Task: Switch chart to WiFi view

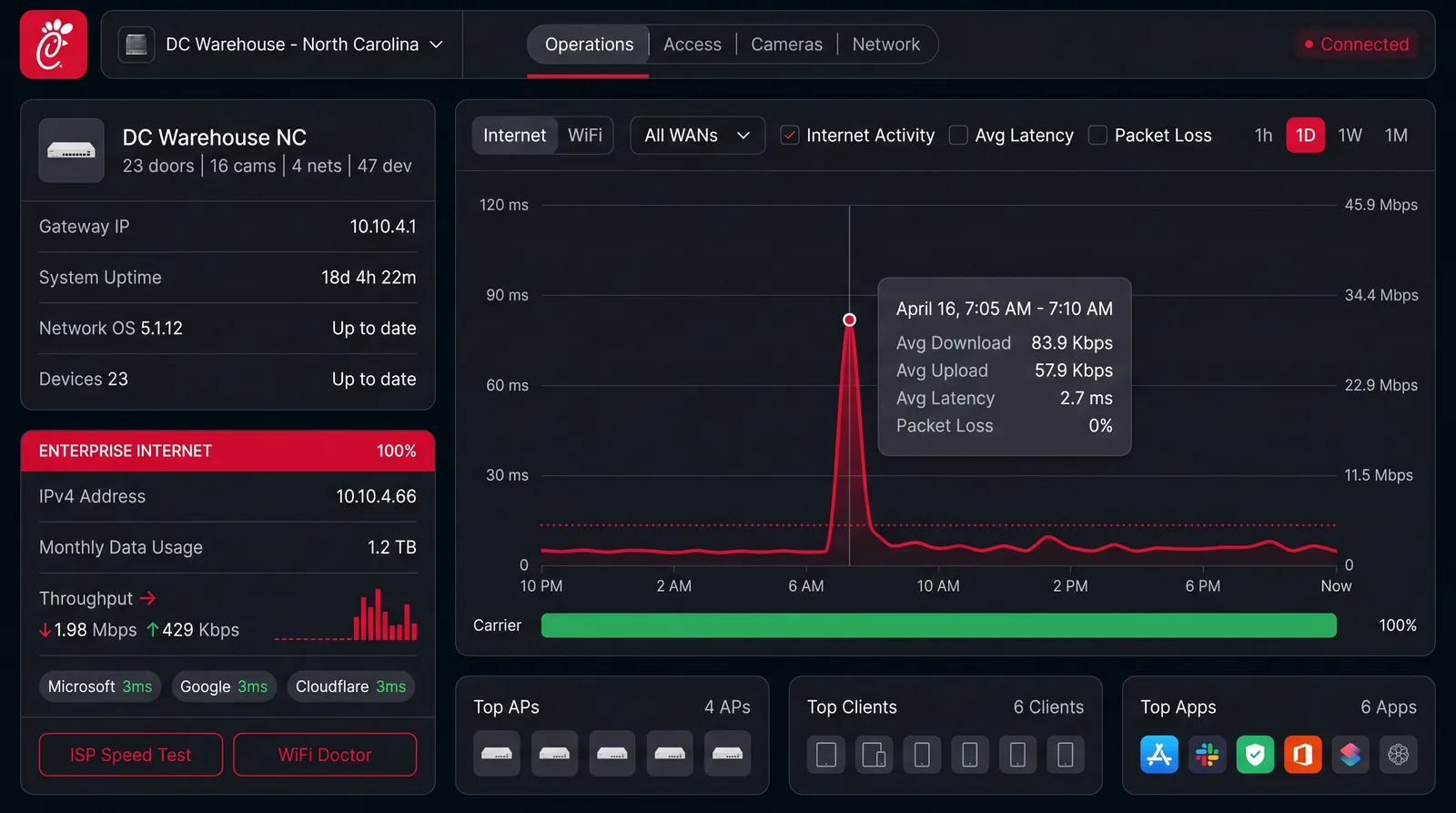Action: (x=585, y=136)
